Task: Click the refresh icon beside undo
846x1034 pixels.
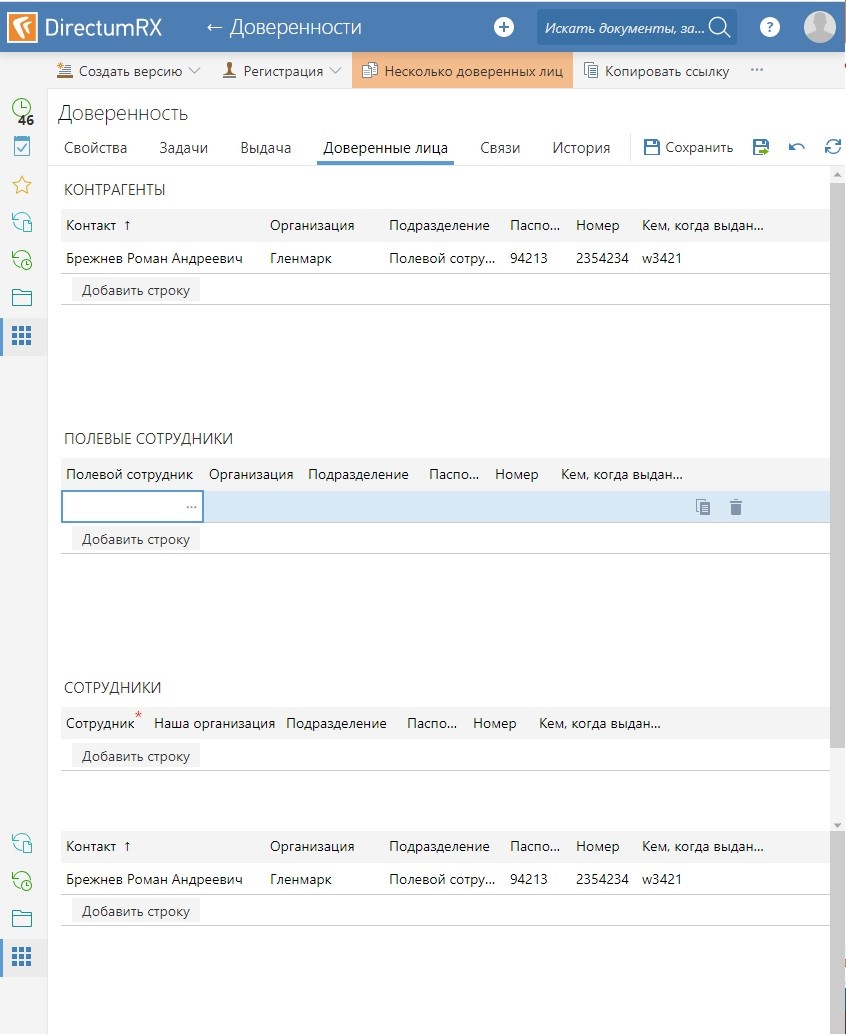Action: tap(833, 147)
